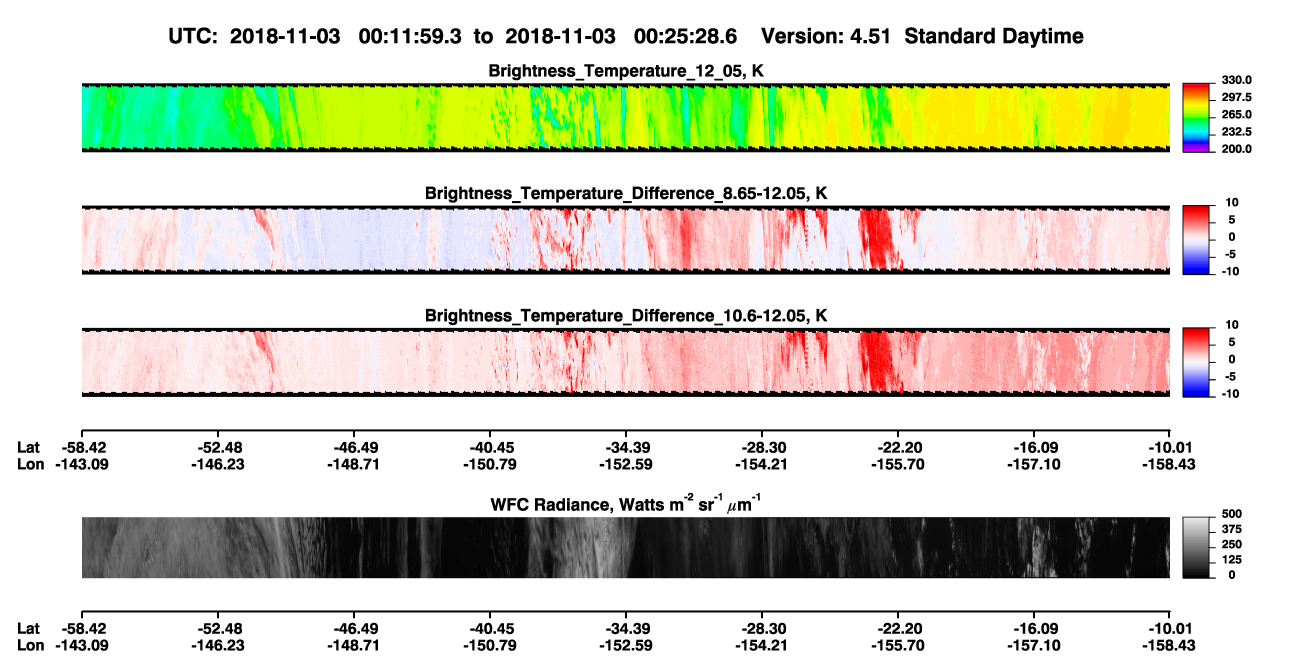This screenshot has width=1300, height=667.
Task: Click the 265.0 colorbar tick label
Action: [x=1237, y=115]
